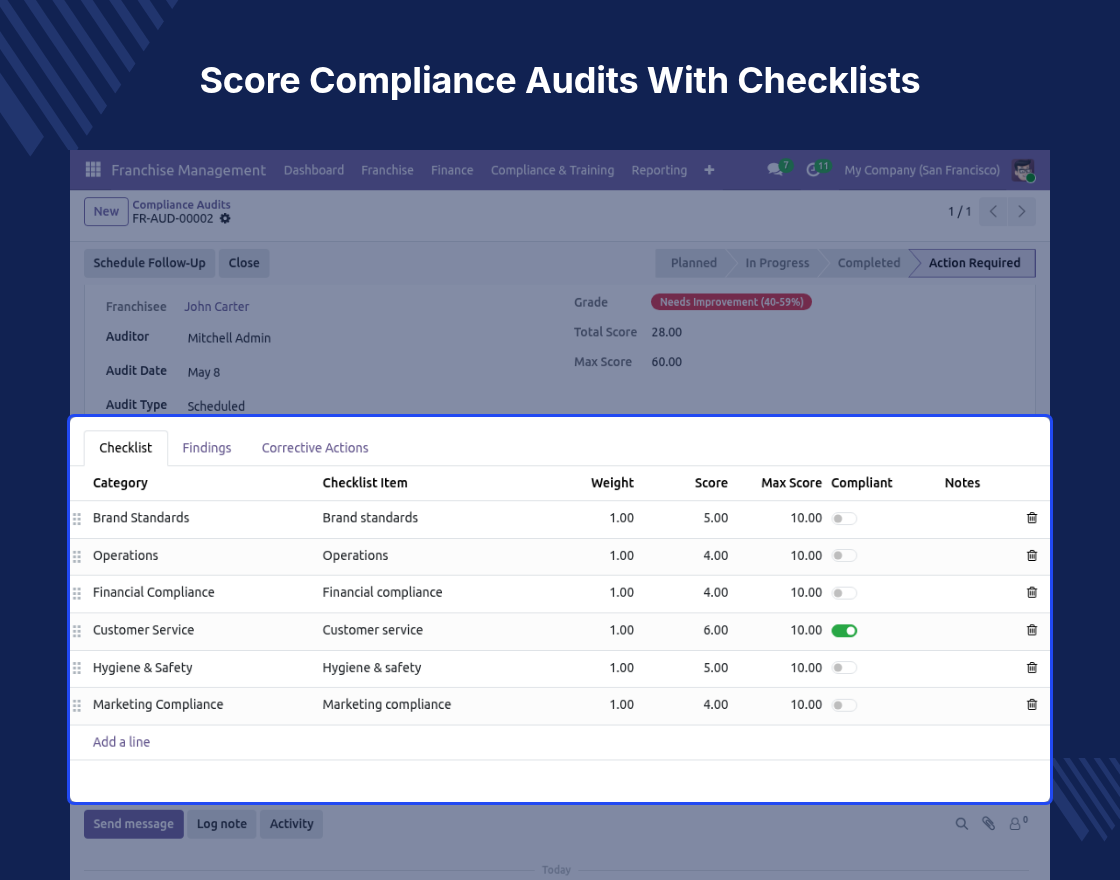Delete the Hygiene & Safety row
Viewport: 1120px width, 880px height.
(1031, 667)
